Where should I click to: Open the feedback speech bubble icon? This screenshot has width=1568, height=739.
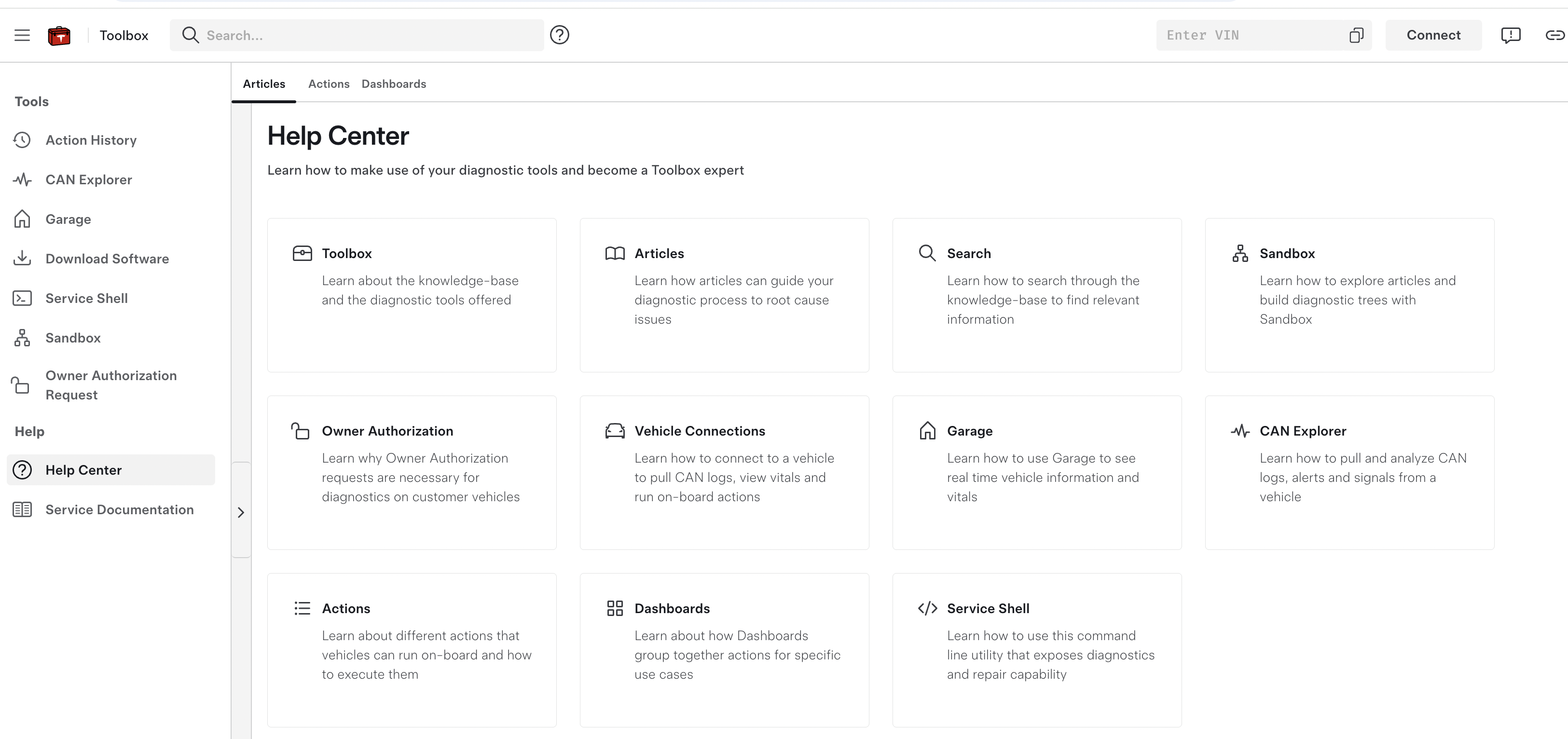[x=1511, y=35]
